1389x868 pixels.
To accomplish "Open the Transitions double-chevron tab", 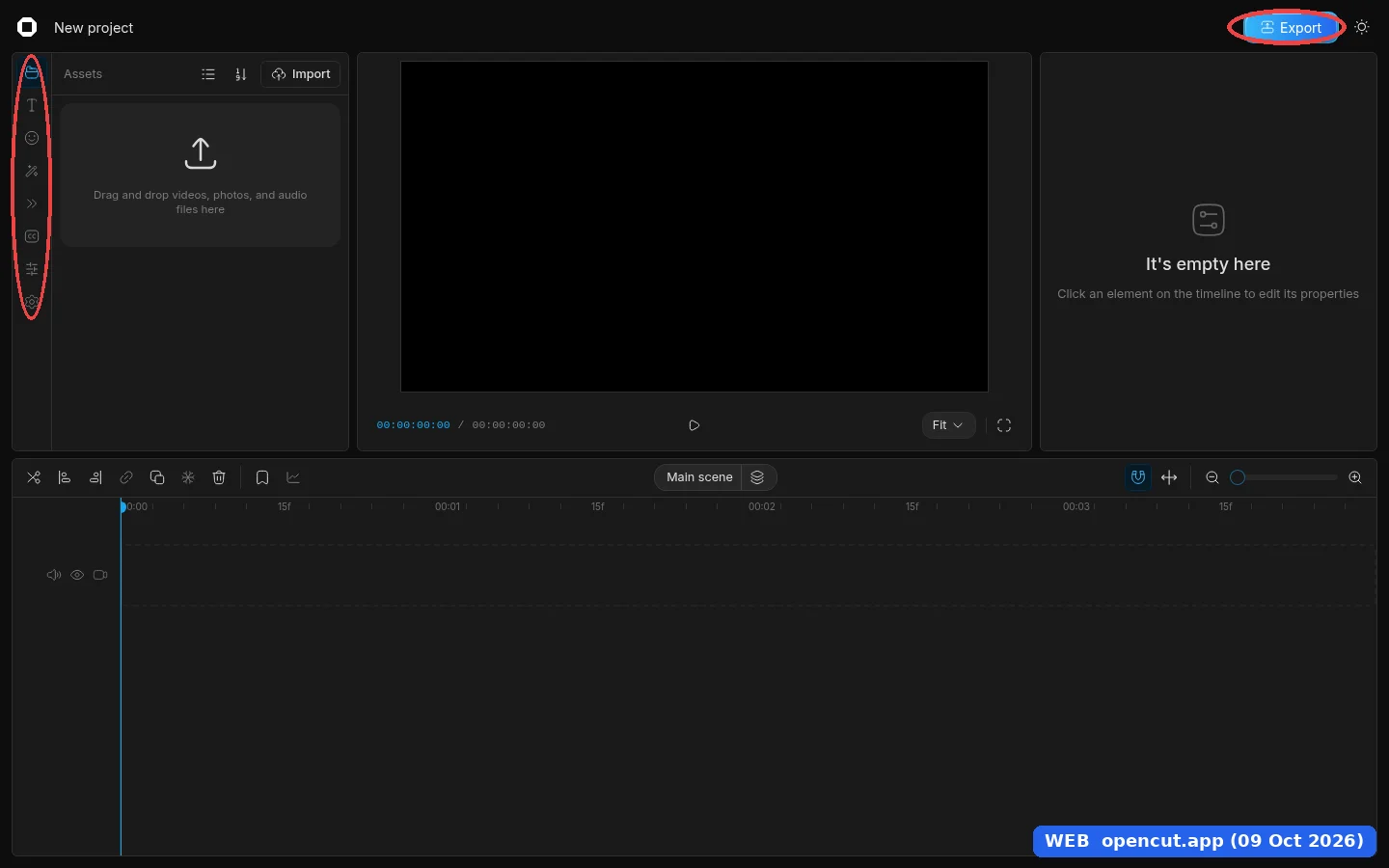I will tap(32, 203).
